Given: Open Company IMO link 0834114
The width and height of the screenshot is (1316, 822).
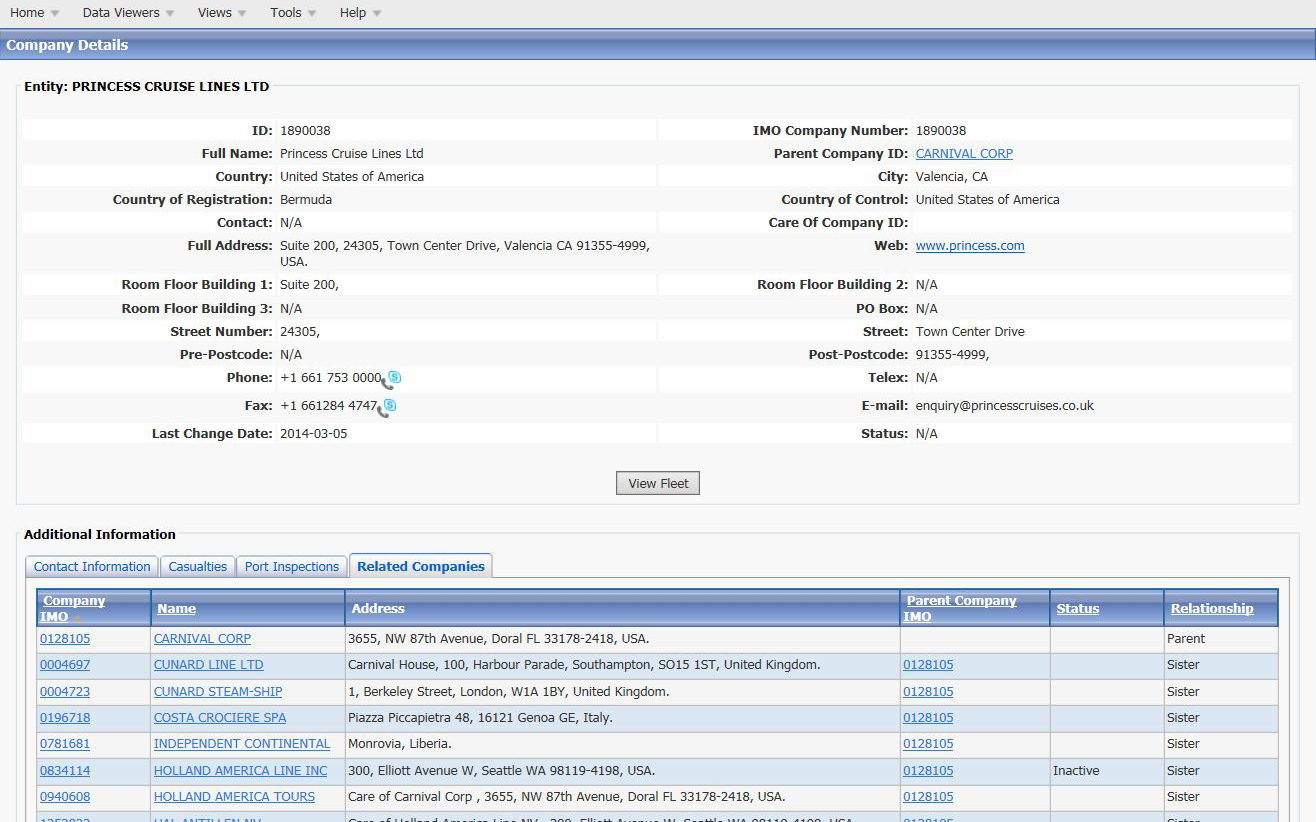Looking at the screenshot, I should tap(65, 771).
